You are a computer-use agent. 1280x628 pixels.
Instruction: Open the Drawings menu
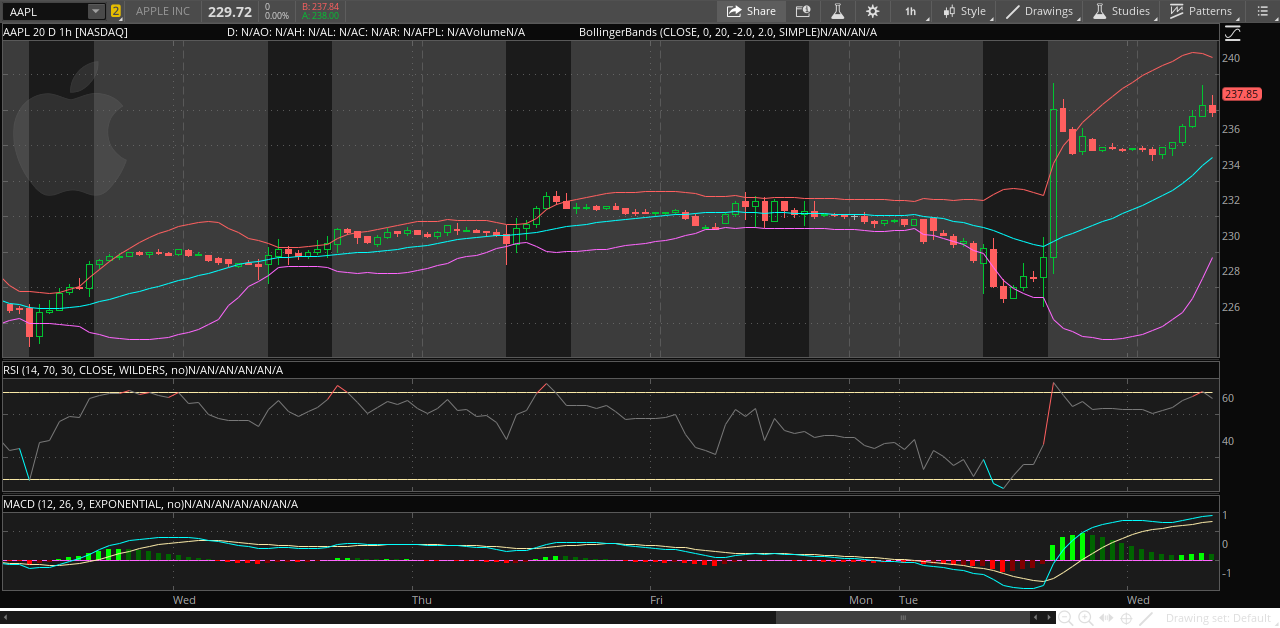(1039, 11)
